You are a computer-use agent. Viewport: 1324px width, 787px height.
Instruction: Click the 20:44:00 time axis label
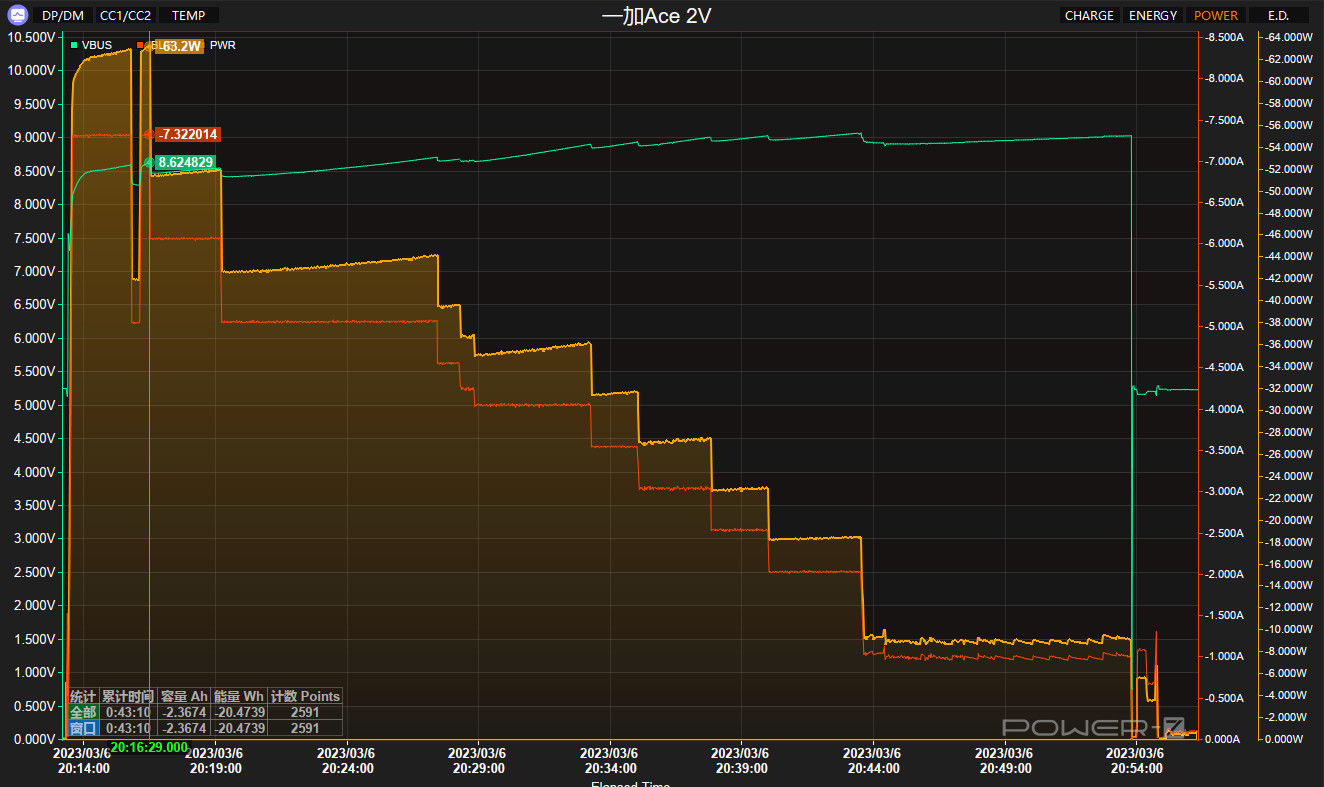point(873,768)
